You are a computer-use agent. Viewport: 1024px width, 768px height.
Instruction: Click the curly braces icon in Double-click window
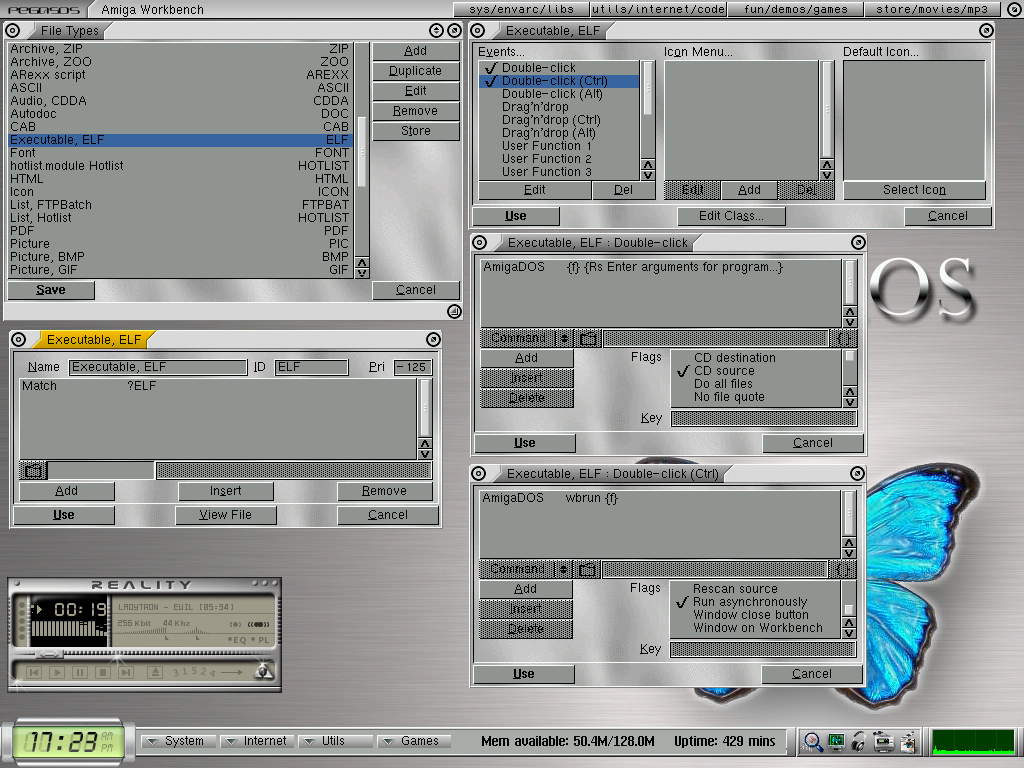pos(843,339)
